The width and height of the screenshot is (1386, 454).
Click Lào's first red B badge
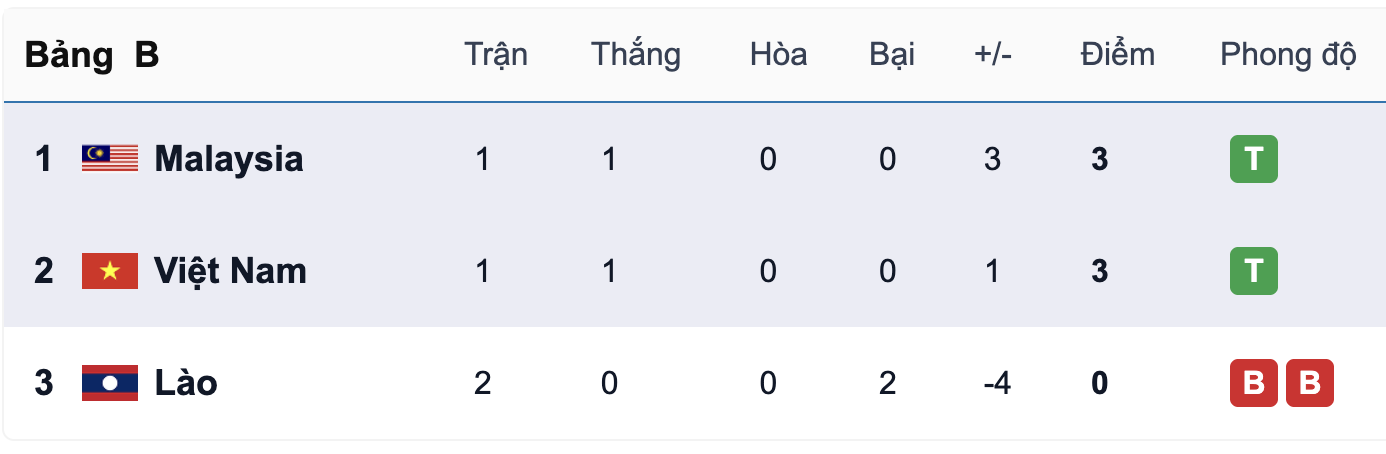pos(1253,383)
